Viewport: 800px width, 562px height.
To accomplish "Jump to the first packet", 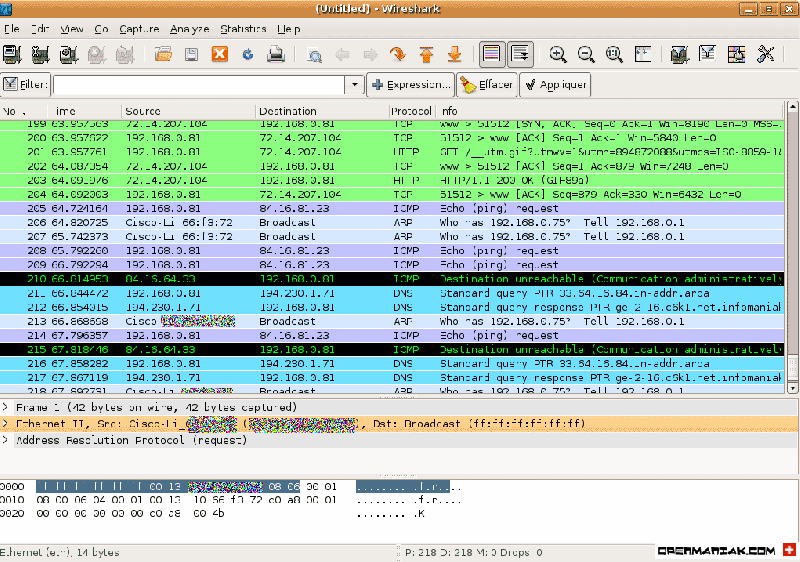I will click(426, 54).
